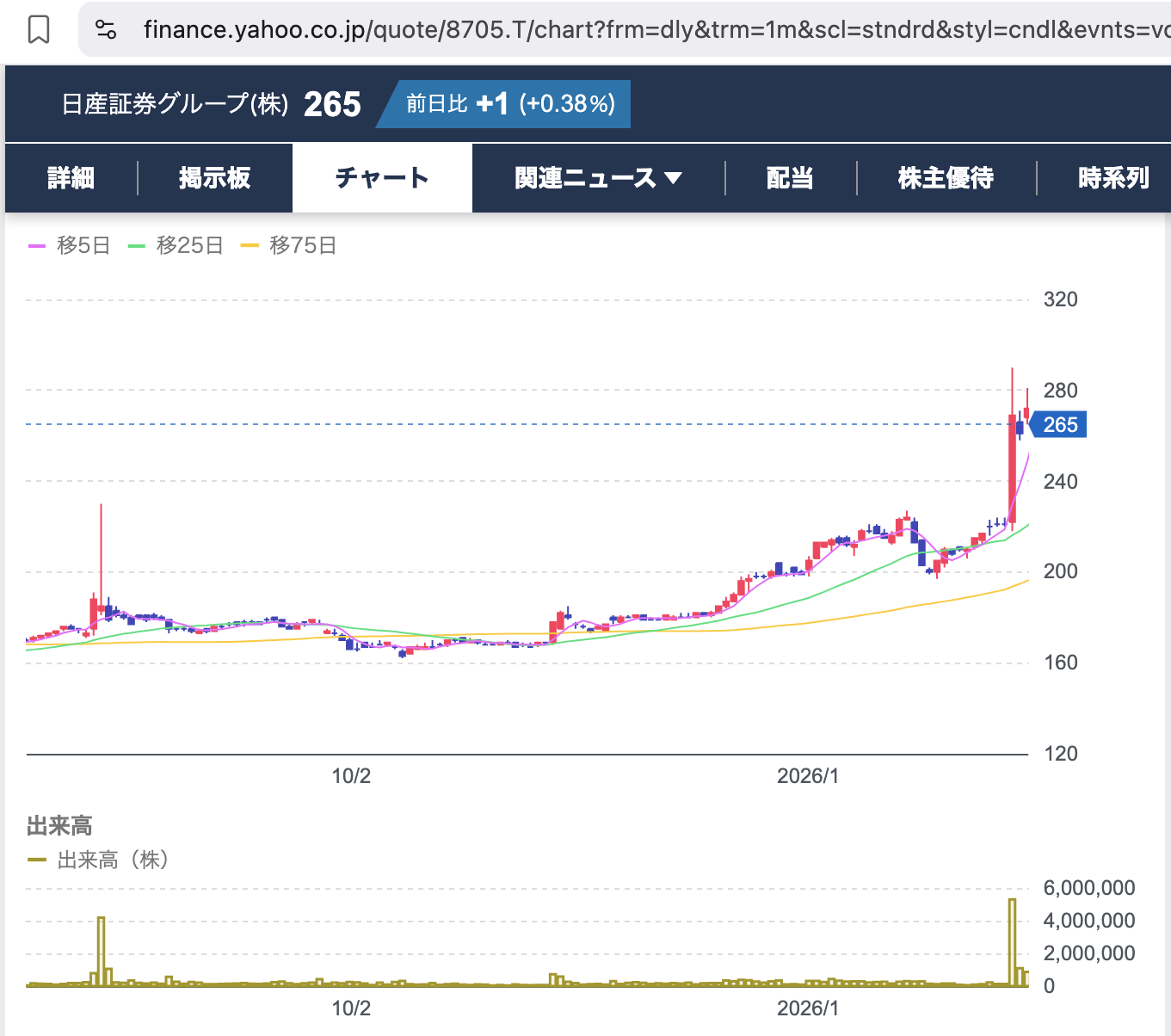Screen dimensions: 1171x1036
Task: Open the 詳細 tab
Action: 71,178
